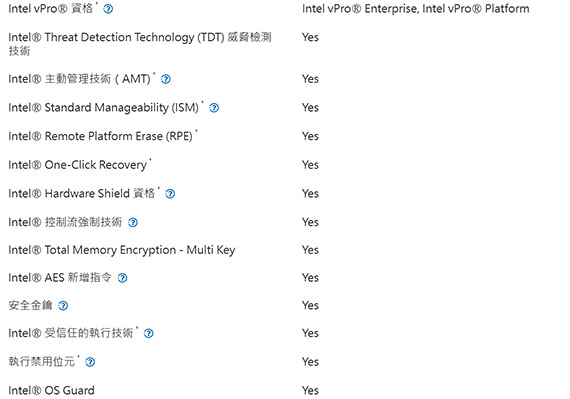
Task: Click help icon next to 主動管理技術 (AMT)
Action: point(166,79)
